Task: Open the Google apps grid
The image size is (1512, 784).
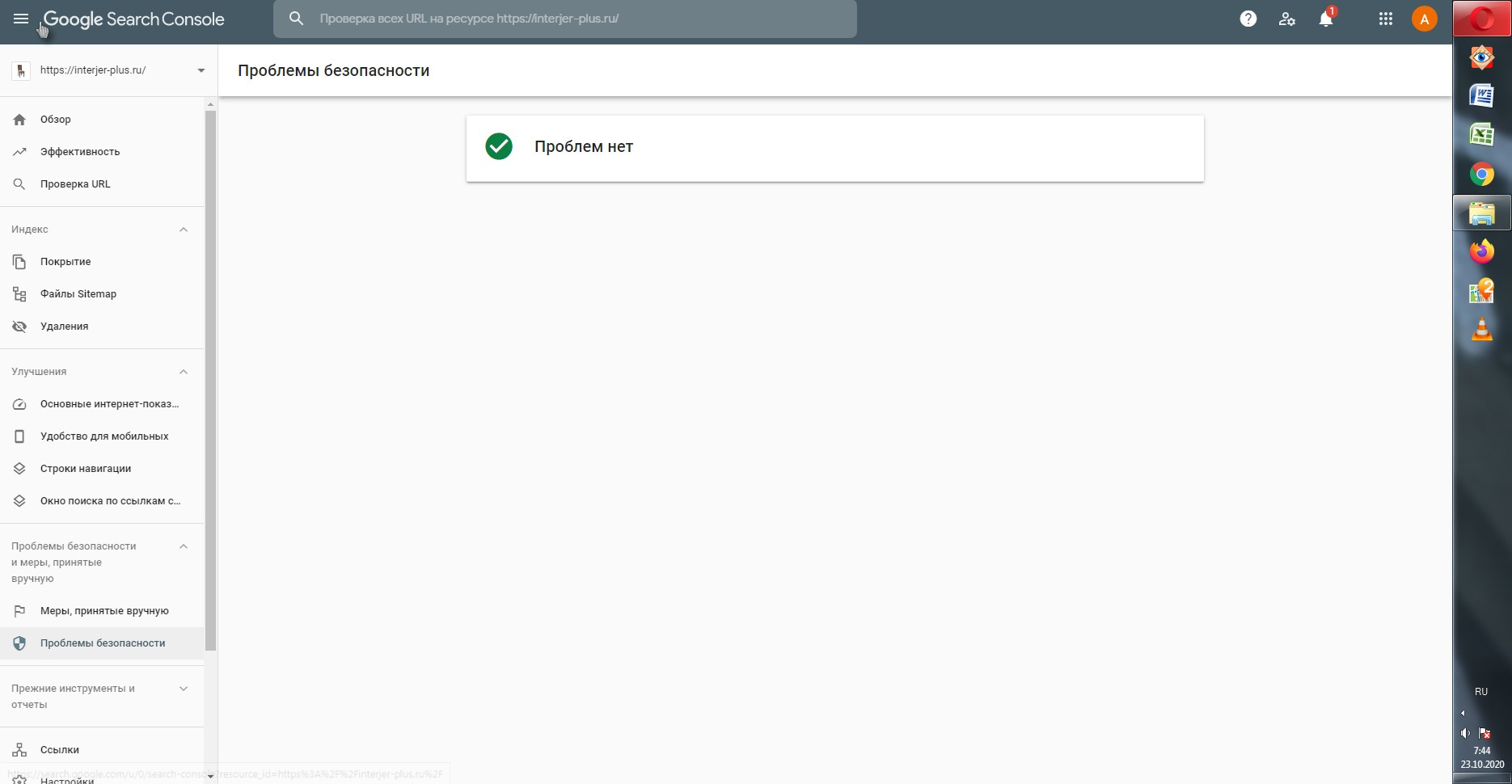Action: click(1386, 19)
